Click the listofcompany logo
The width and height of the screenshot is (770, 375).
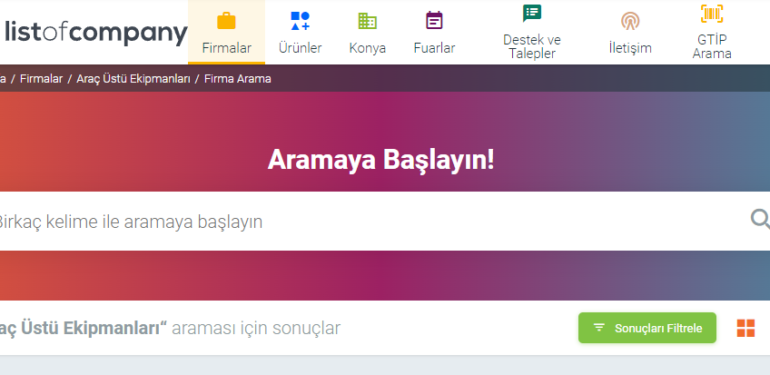click(96, 33)
